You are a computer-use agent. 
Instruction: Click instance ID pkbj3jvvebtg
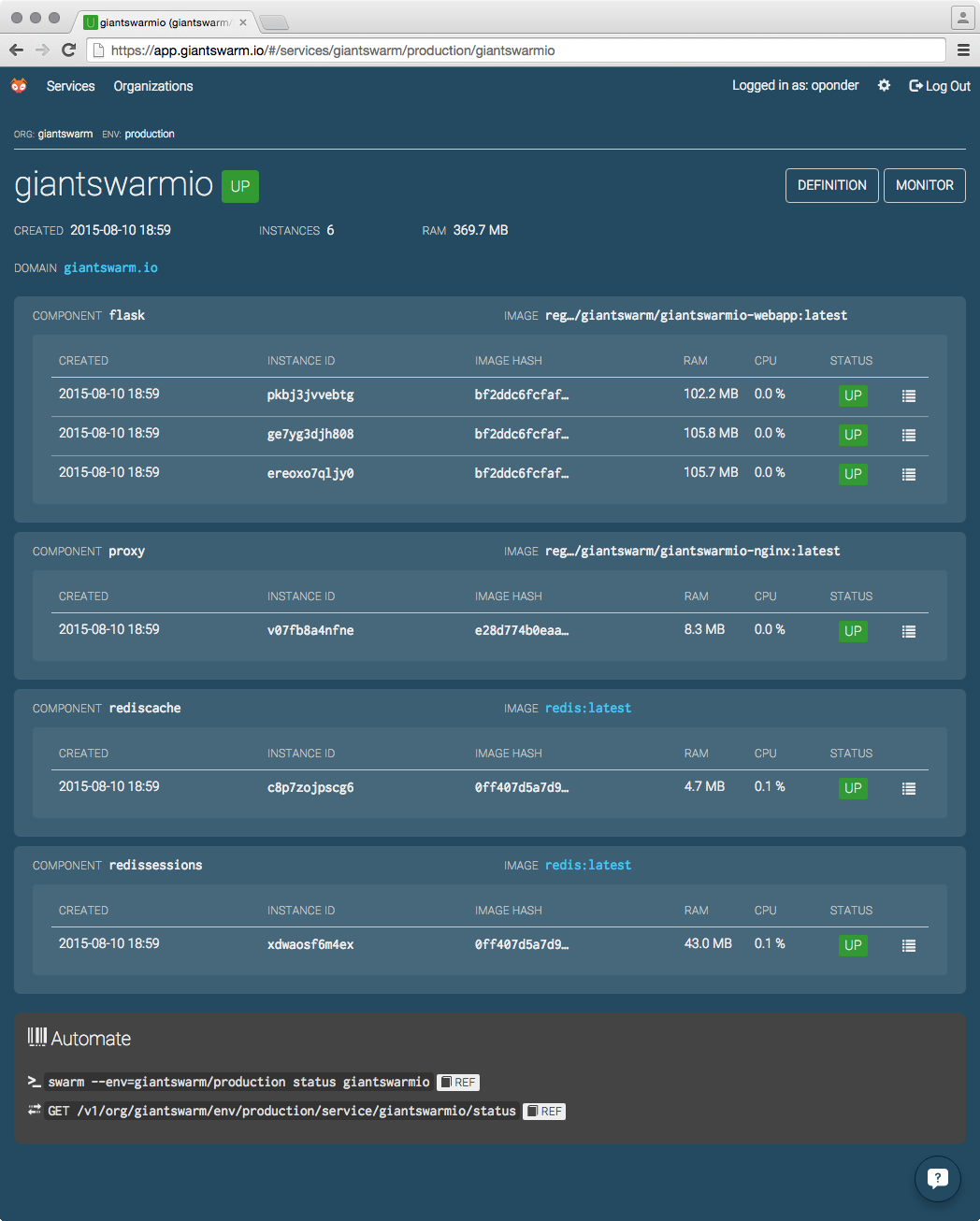[310, 395]
